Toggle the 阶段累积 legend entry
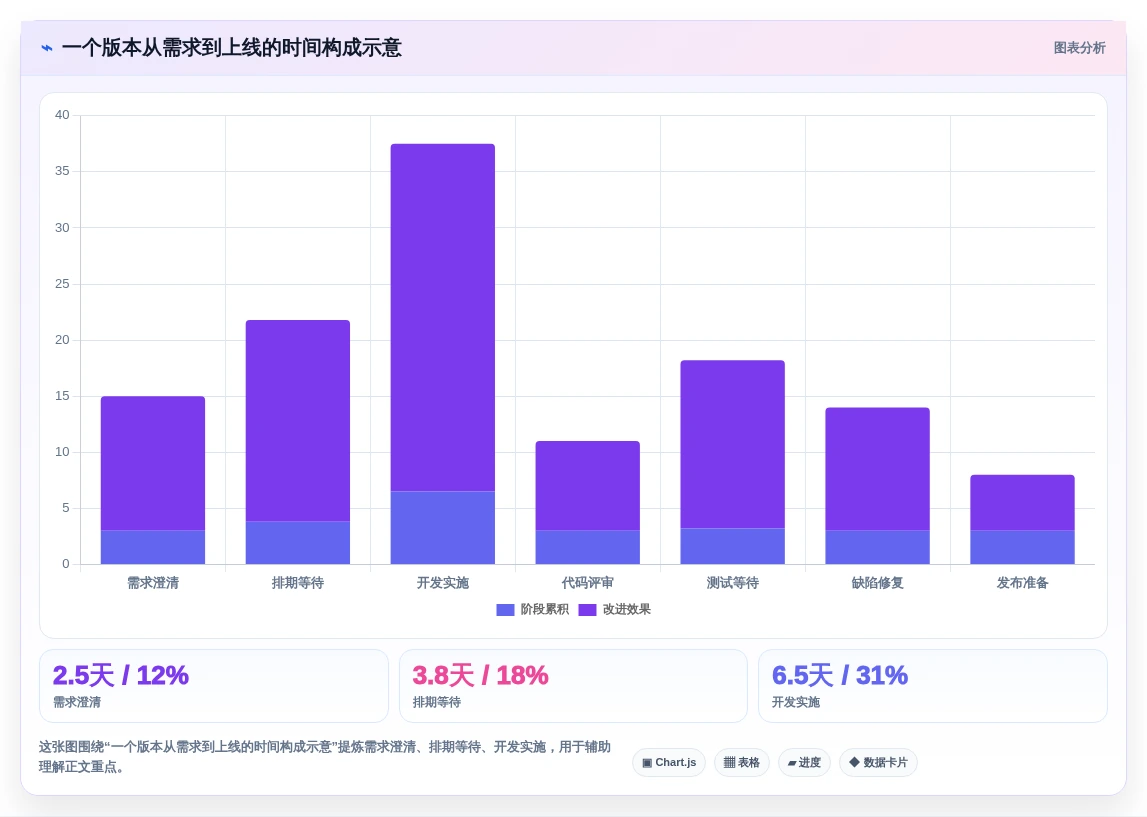Screen dimensions: 1147x817 coord(533,609)
